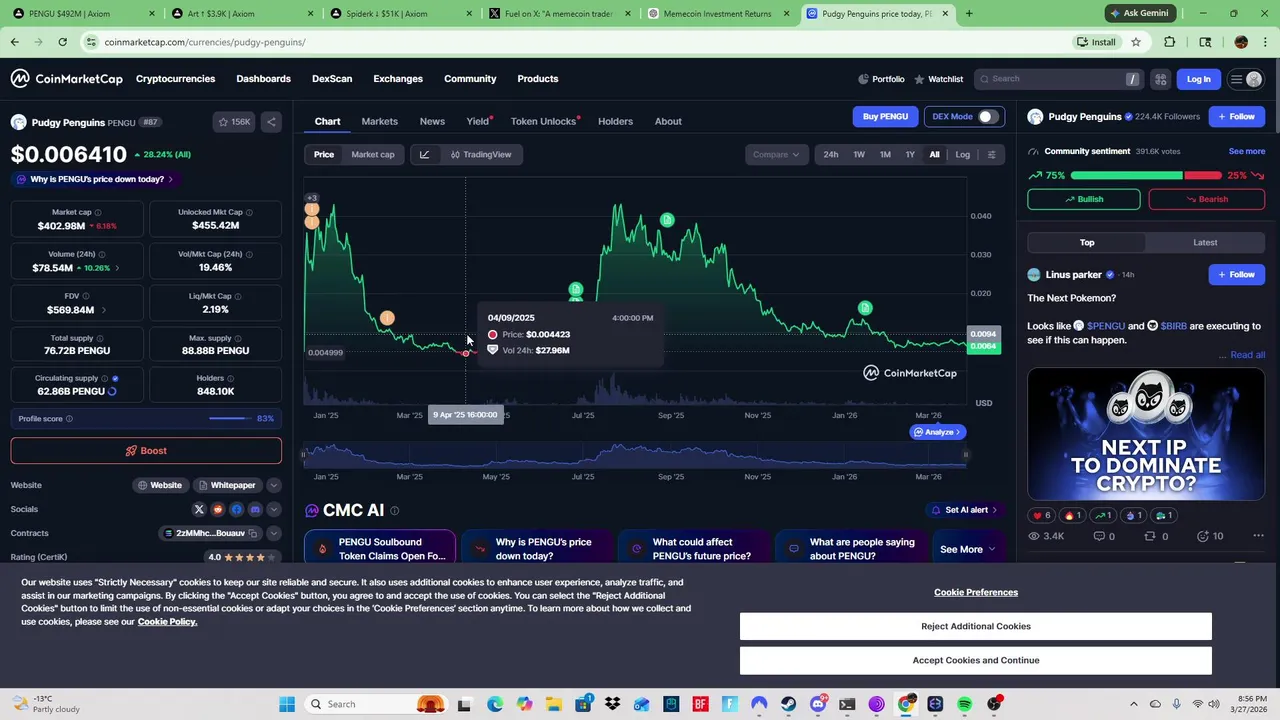Click CMC AI info icon
Viewport: 1280px width, 720px height.
(394, 510)
